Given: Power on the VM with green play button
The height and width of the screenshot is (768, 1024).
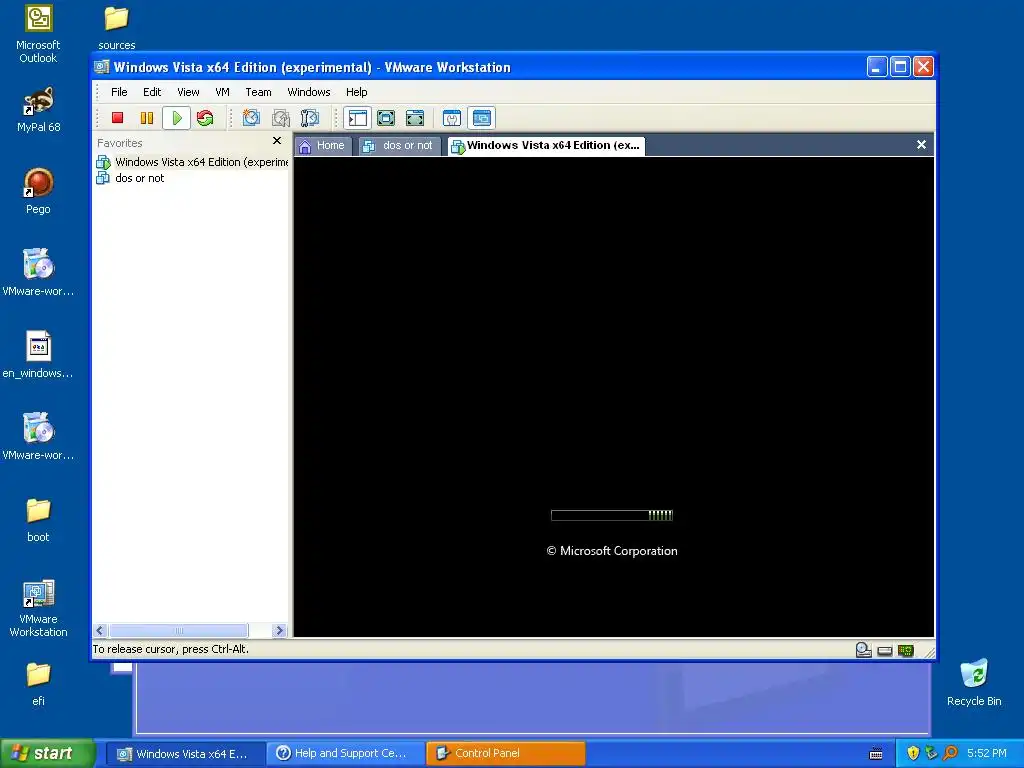Looking at the screenshot, I should (x=176, y=118).
